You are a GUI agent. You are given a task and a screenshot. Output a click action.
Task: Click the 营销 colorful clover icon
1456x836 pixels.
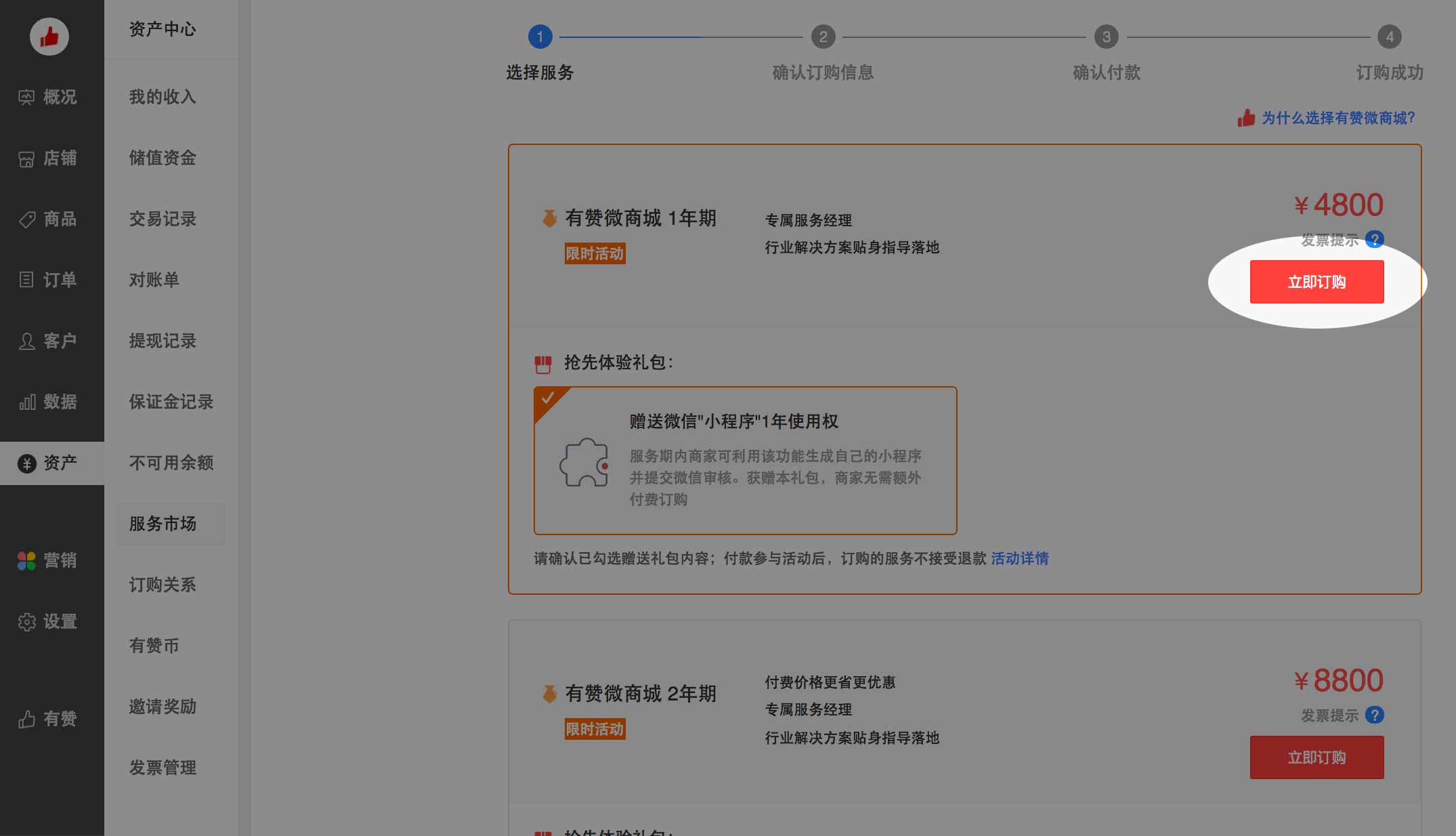pos(26,560)
